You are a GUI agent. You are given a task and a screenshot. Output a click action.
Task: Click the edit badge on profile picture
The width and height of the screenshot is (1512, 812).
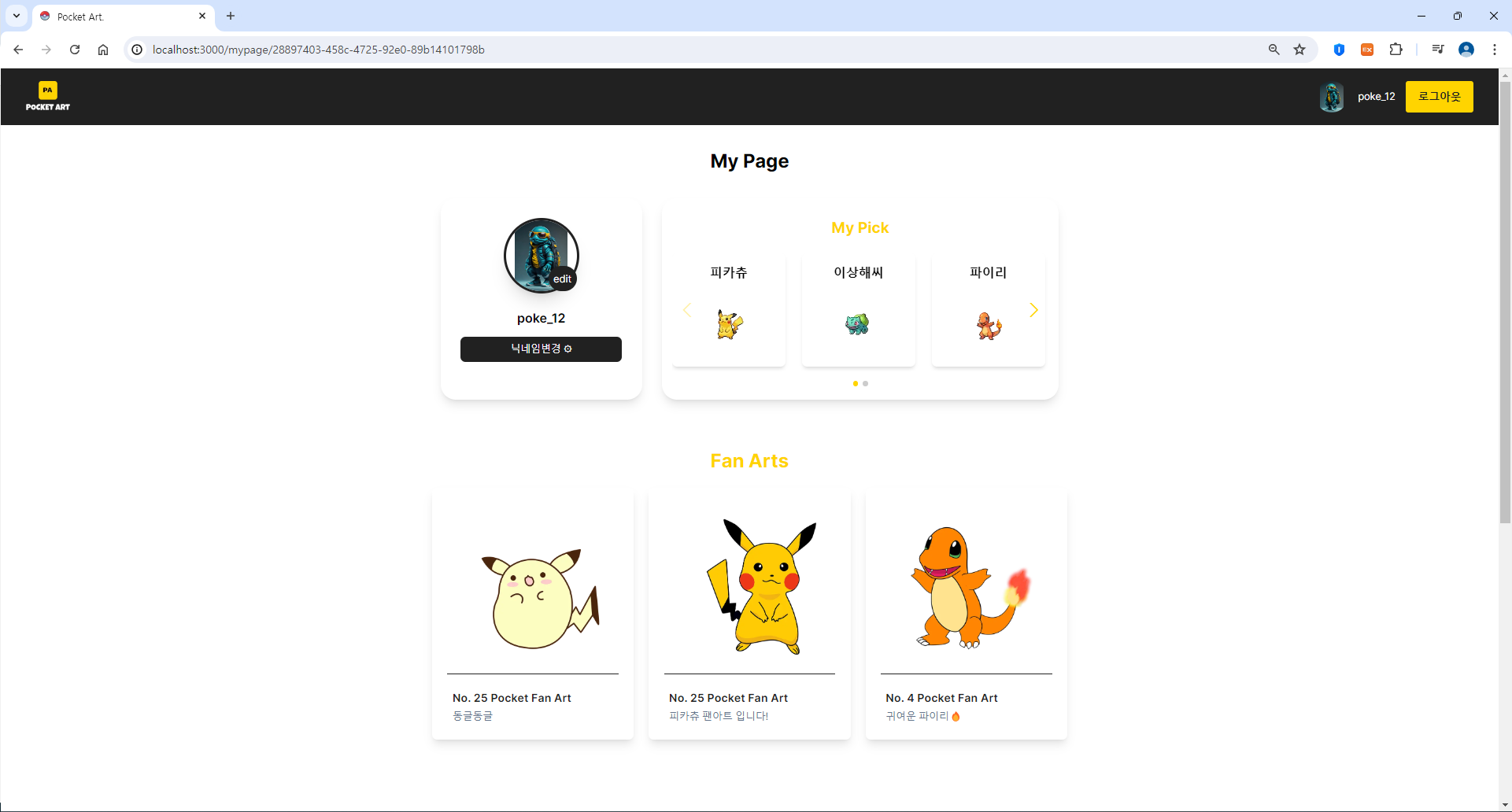click(x=562, y=279)
